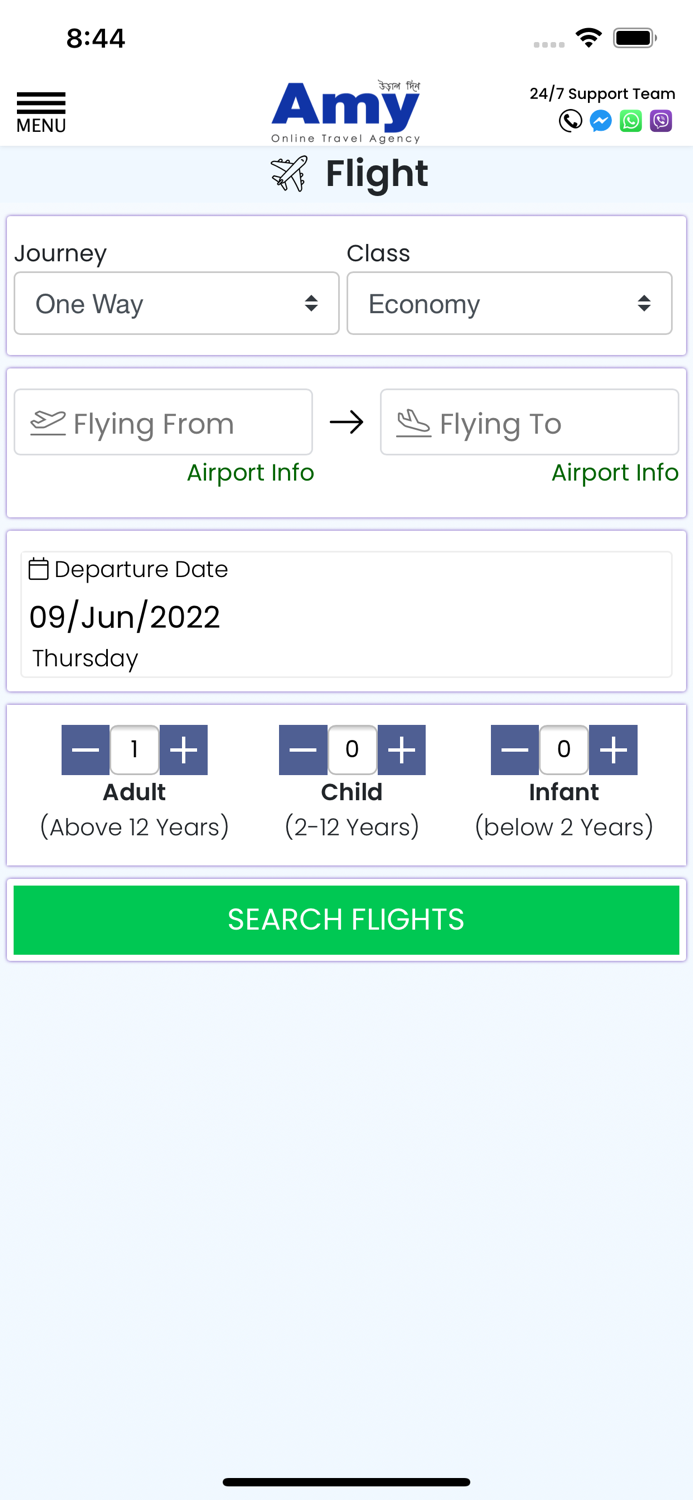
Task: Tap the Viber support icon
Action: point(661,121)
